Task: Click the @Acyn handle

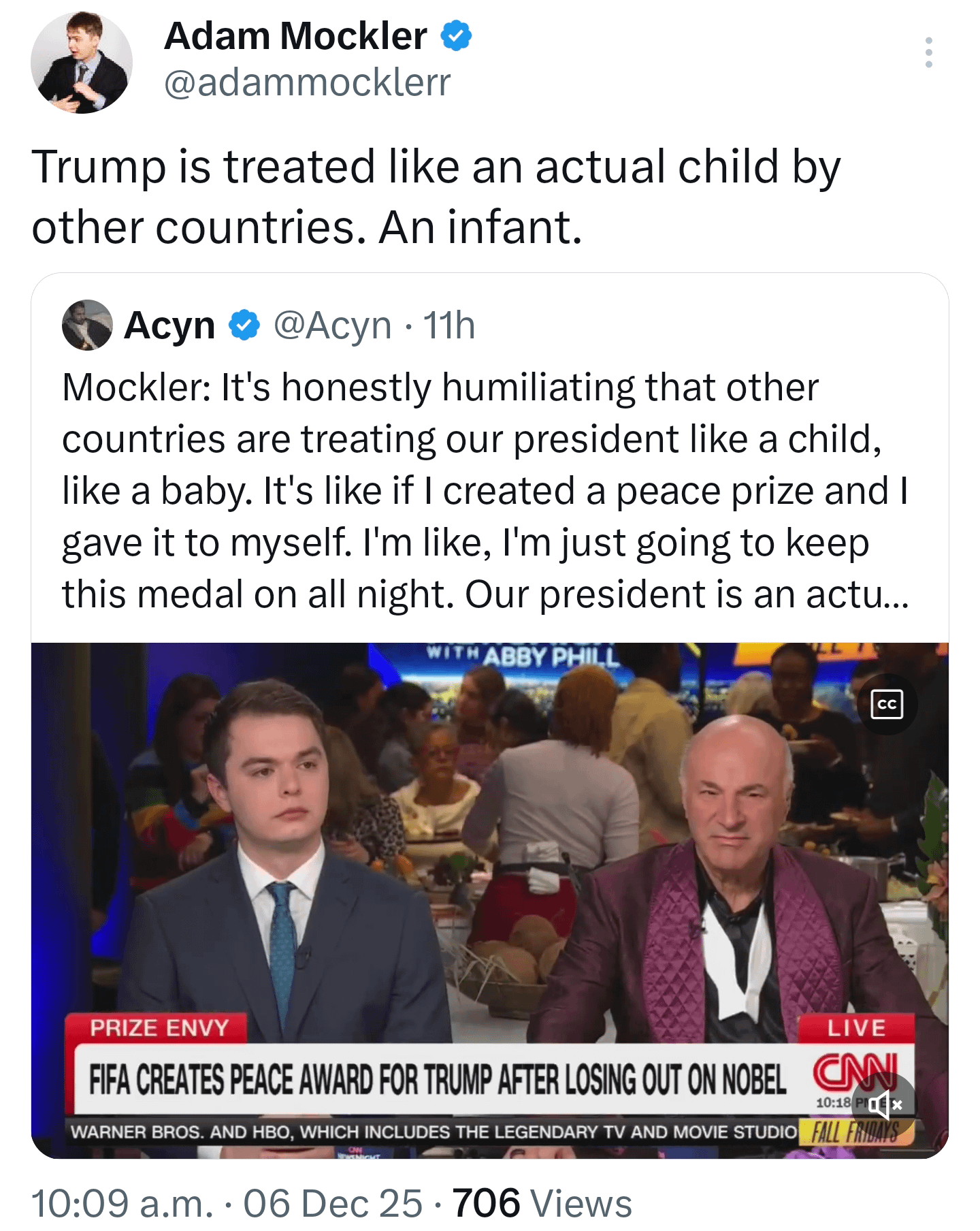Action: point(332,325)
